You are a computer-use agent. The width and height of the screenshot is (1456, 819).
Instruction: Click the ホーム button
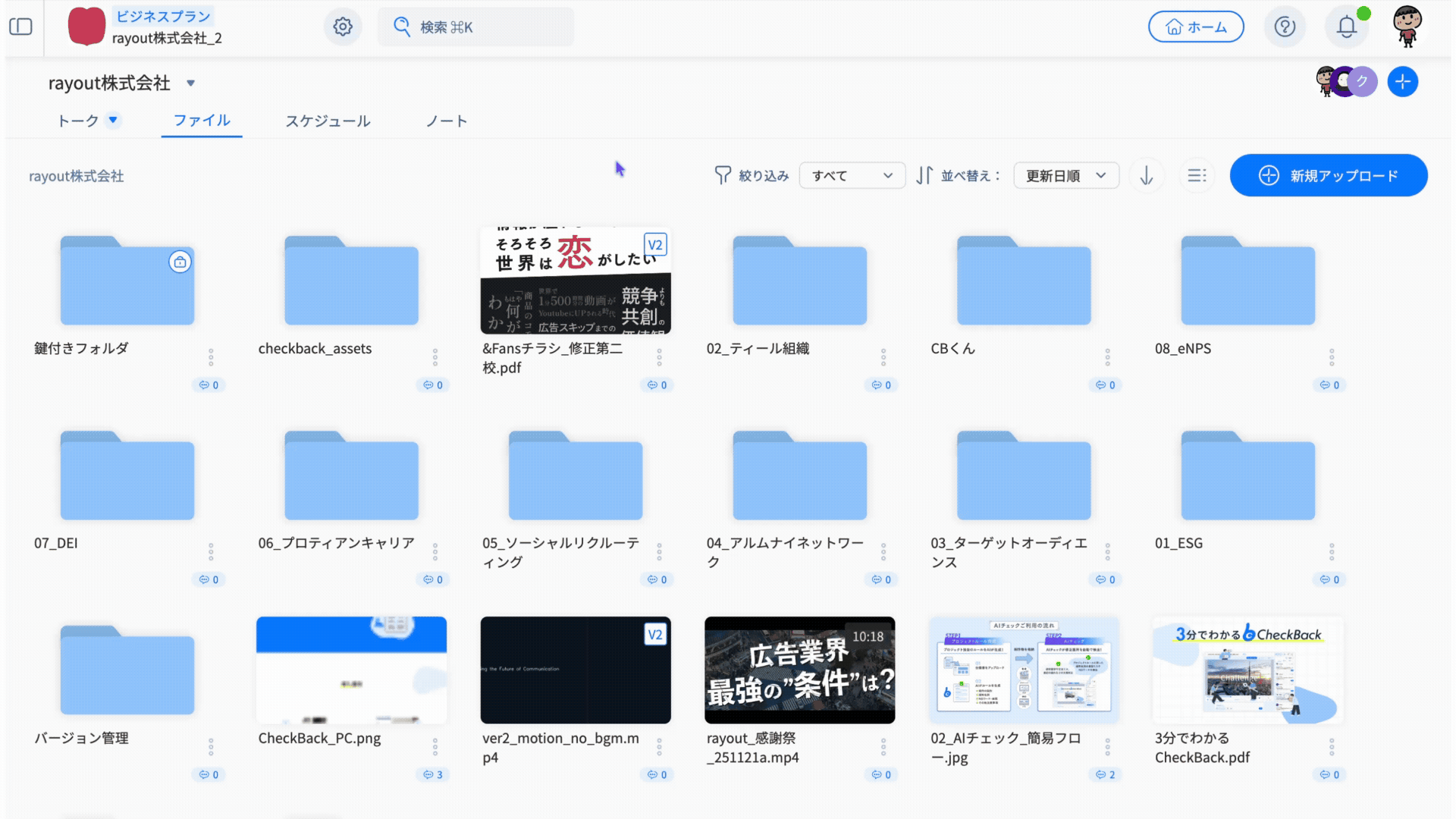[1196, 27]
